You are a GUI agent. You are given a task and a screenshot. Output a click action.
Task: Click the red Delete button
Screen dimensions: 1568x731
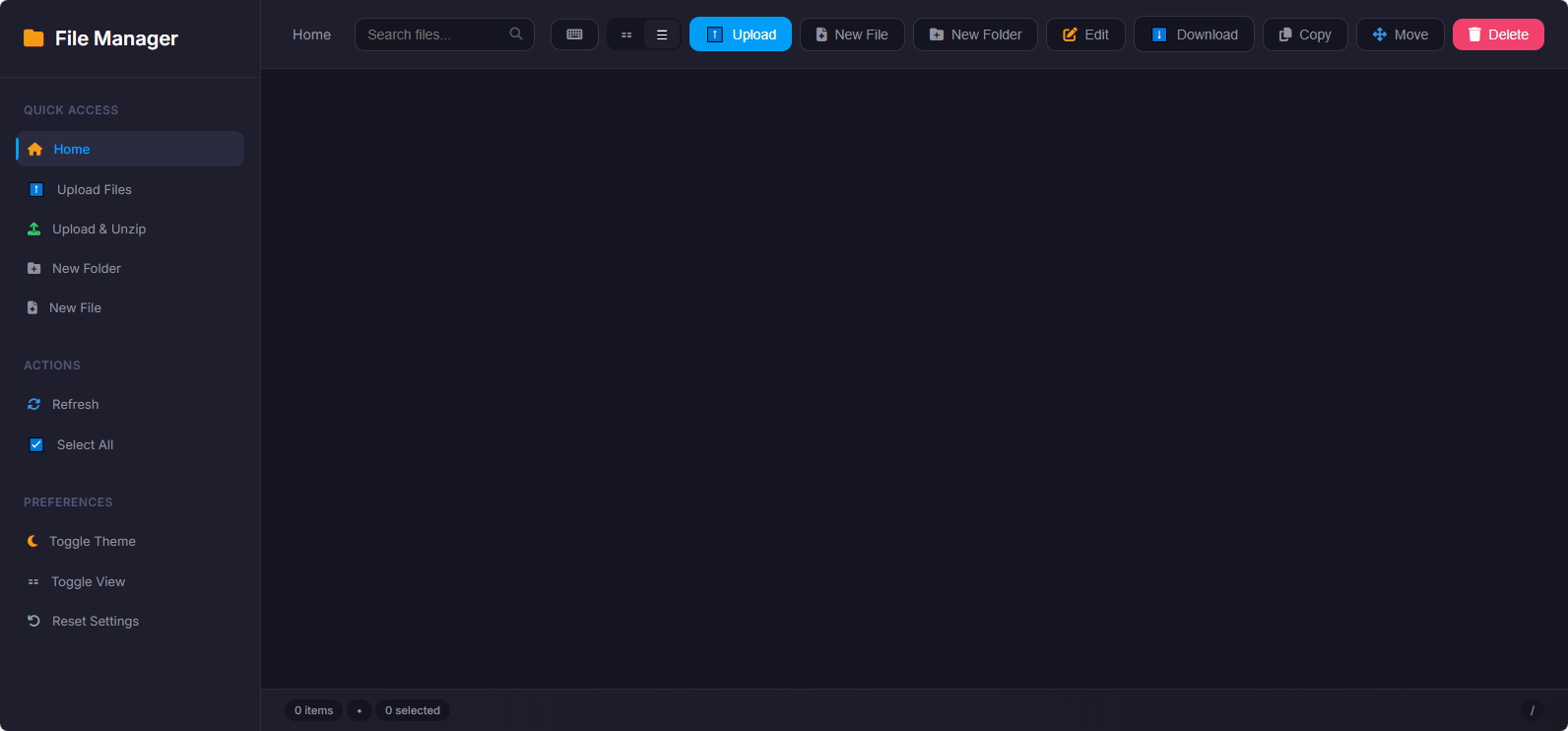click(1498, 34)
